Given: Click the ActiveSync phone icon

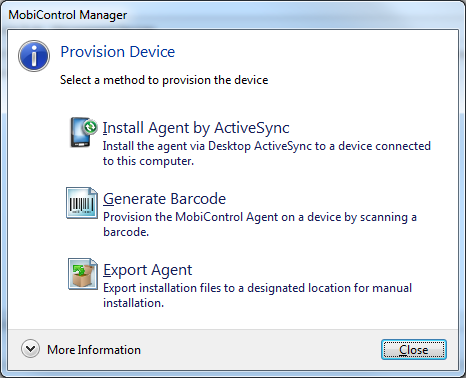Looking at the screenshot, I should click(x=83, y=132).
